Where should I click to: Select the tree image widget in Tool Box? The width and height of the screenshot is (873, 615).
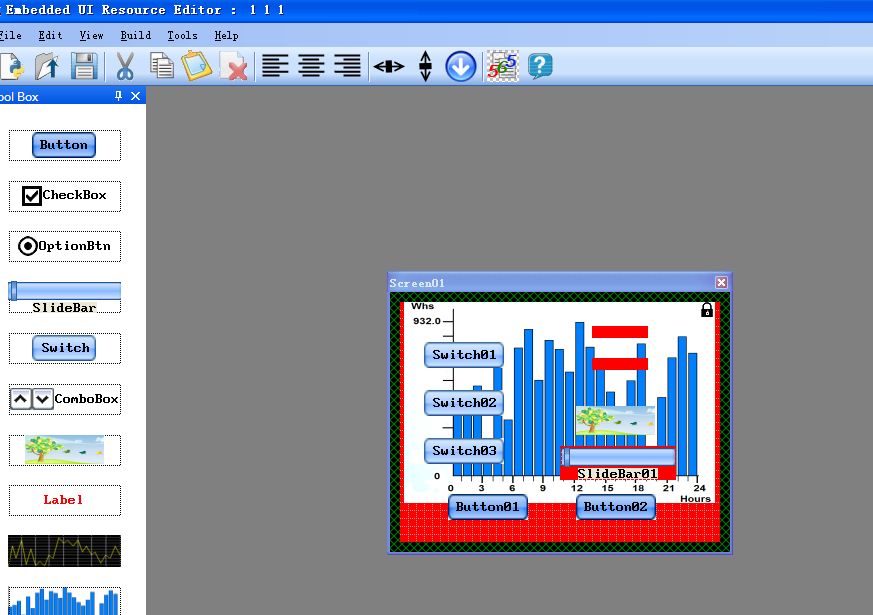point(64,450)
